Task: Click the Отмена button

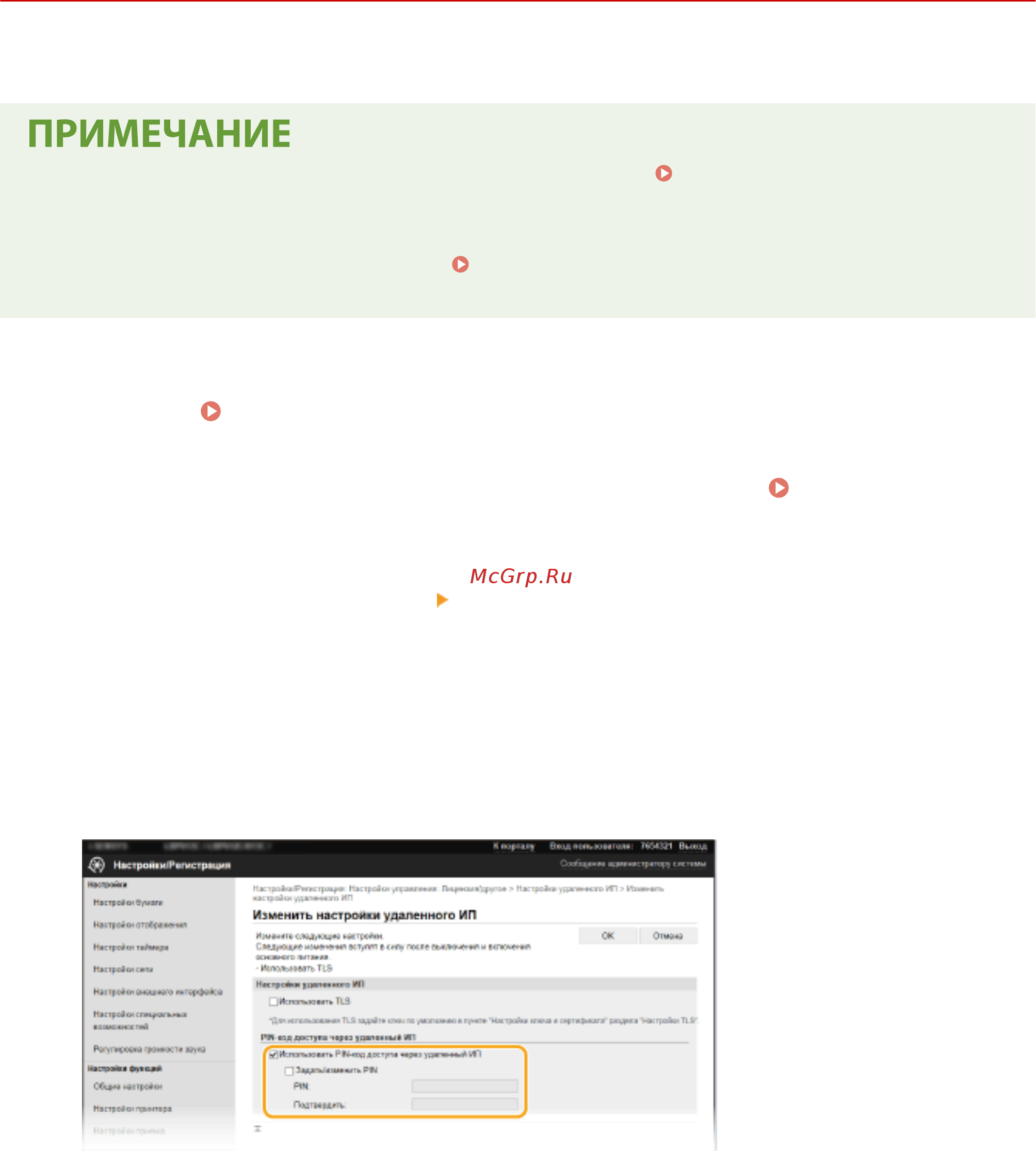Action: pos(668,936)
